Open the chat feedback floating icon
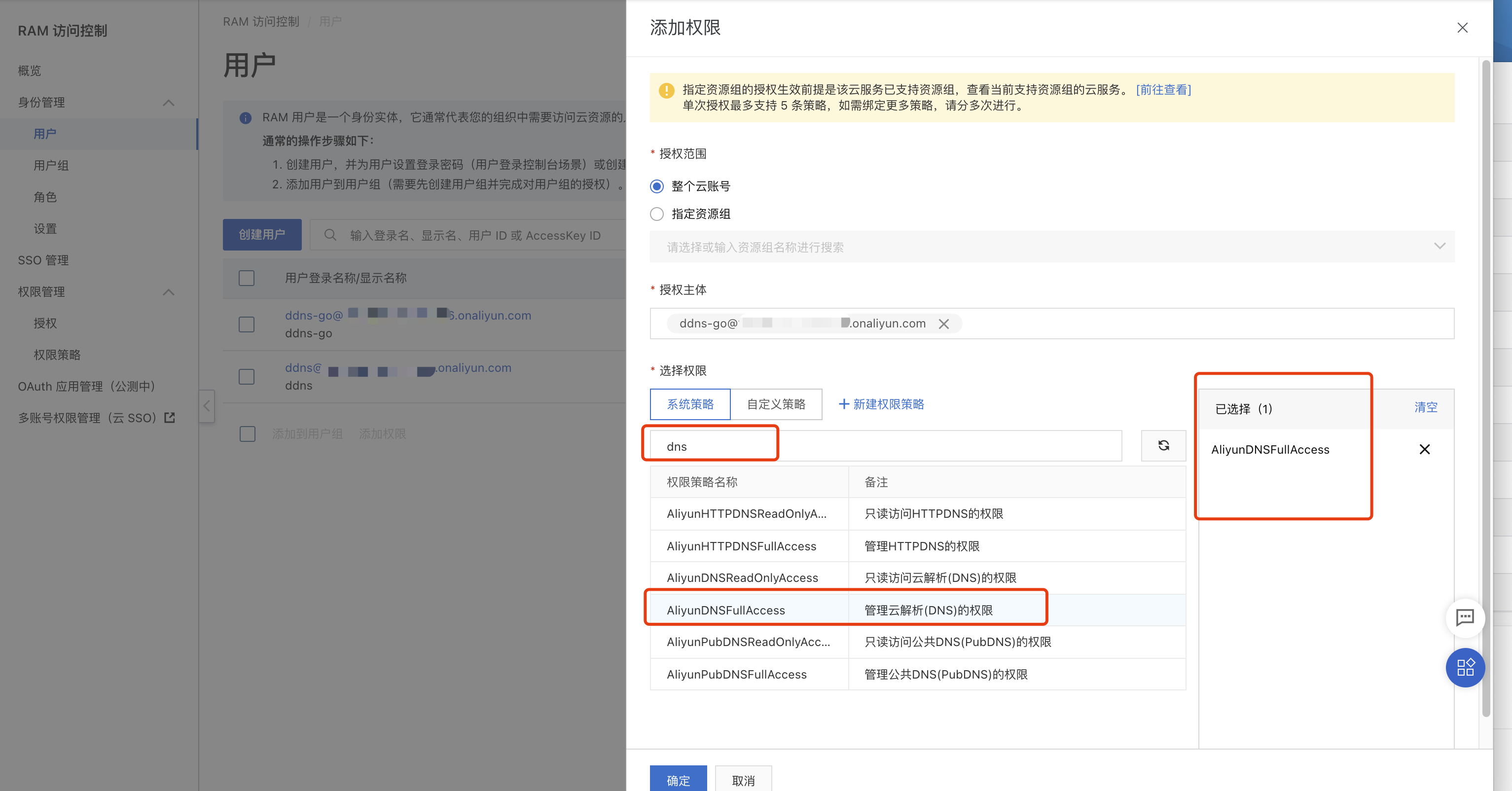 [1465, 617]
